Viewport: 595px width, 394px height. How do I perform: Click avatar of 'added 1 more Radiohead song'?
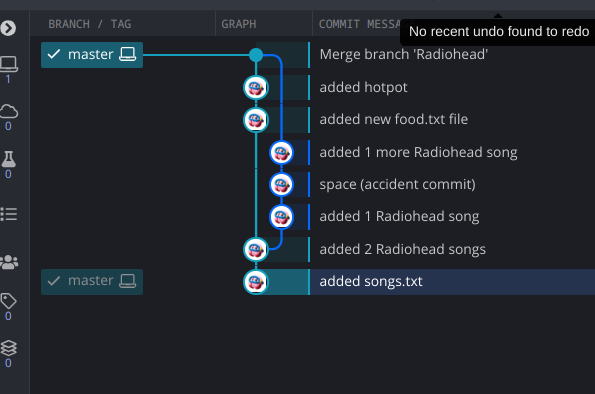[281, 153]
